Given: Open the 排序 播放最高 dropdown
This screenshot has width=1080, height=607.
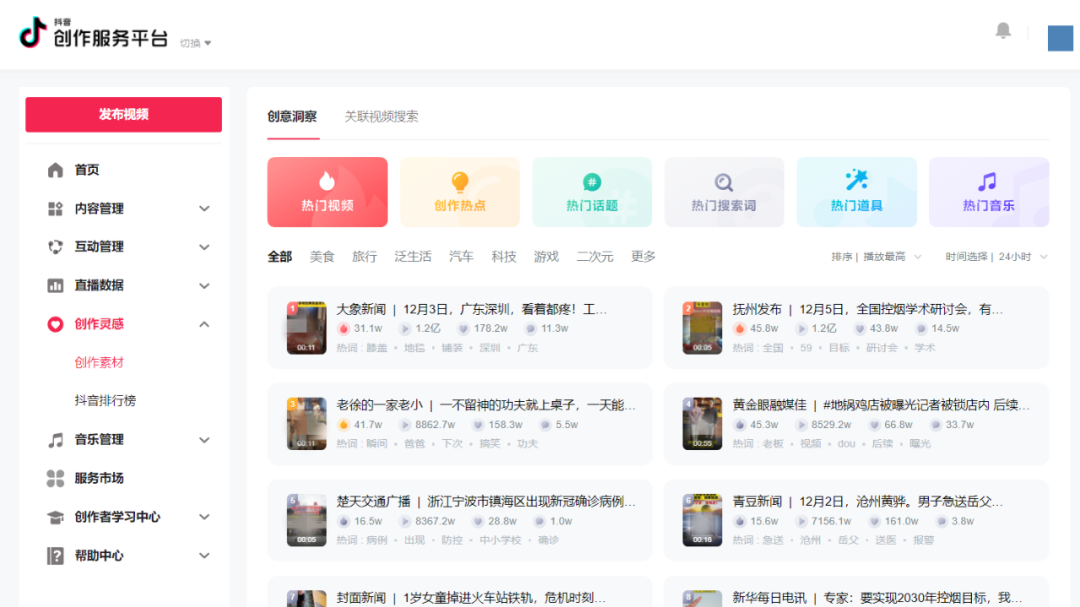Looking at the screenshot, I should (x=876, y=257).
